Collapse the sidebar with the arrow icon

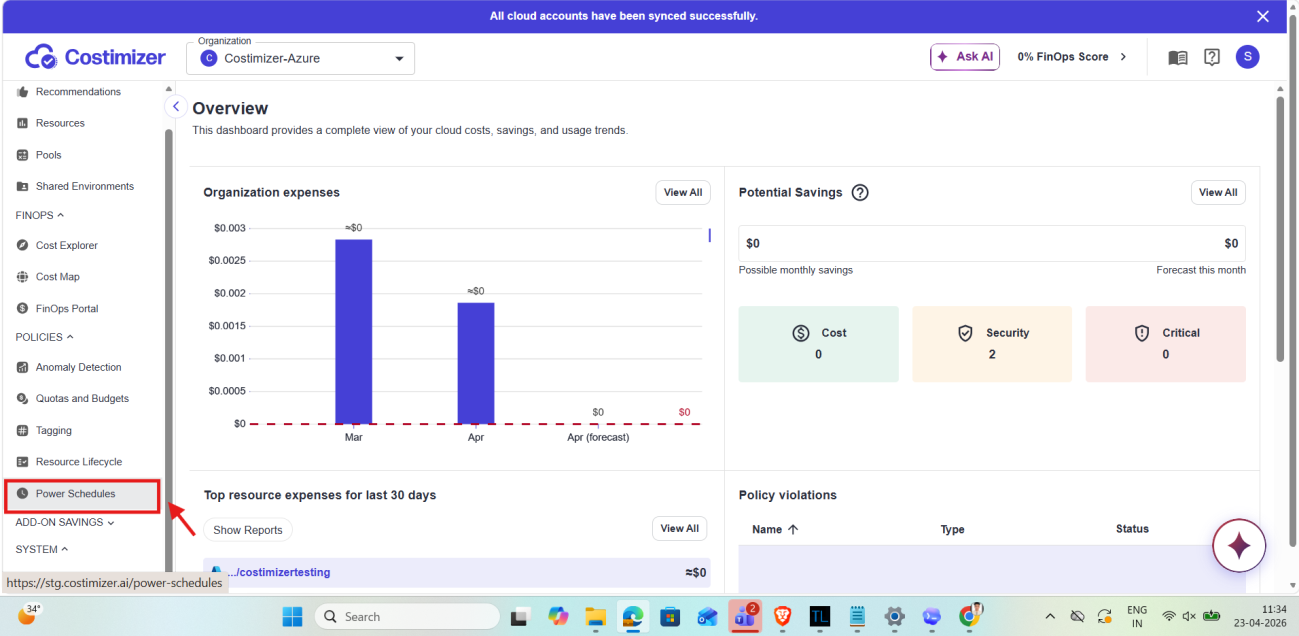click(x=176, y=106)
